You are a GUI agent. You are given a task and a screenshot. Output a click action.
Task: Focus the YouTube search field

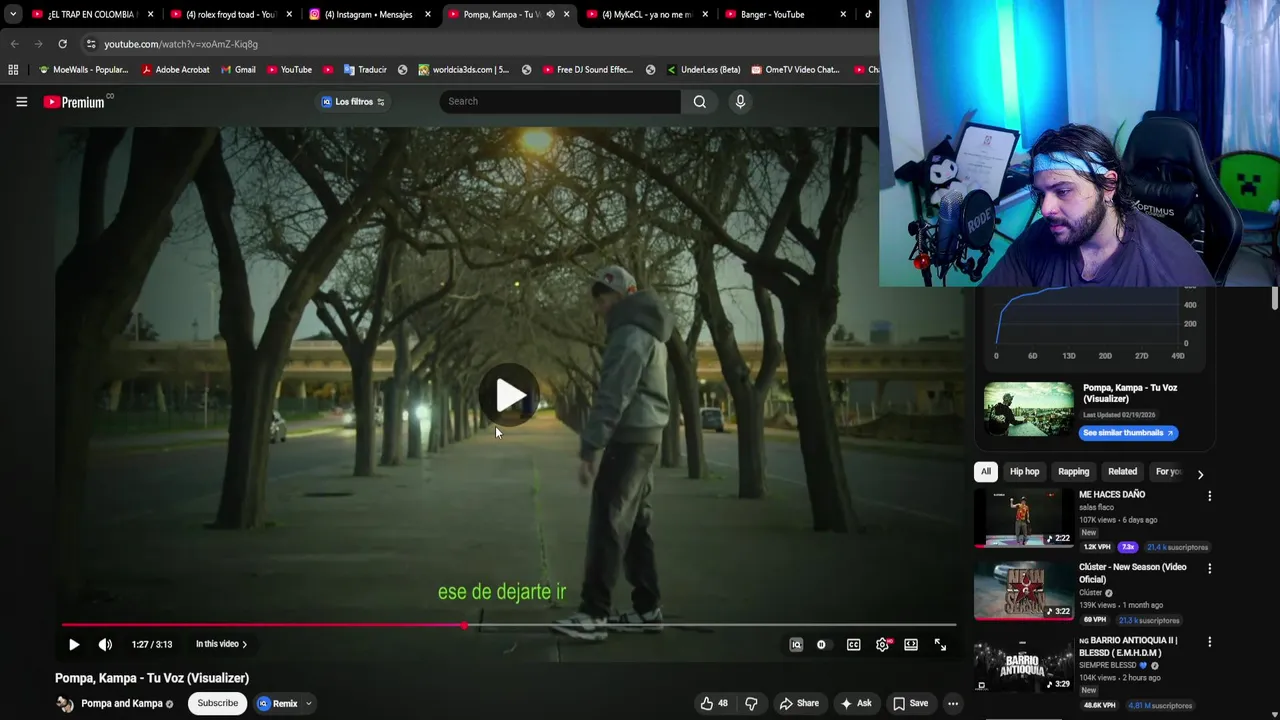pyautogui.click(x=560, y=101)
